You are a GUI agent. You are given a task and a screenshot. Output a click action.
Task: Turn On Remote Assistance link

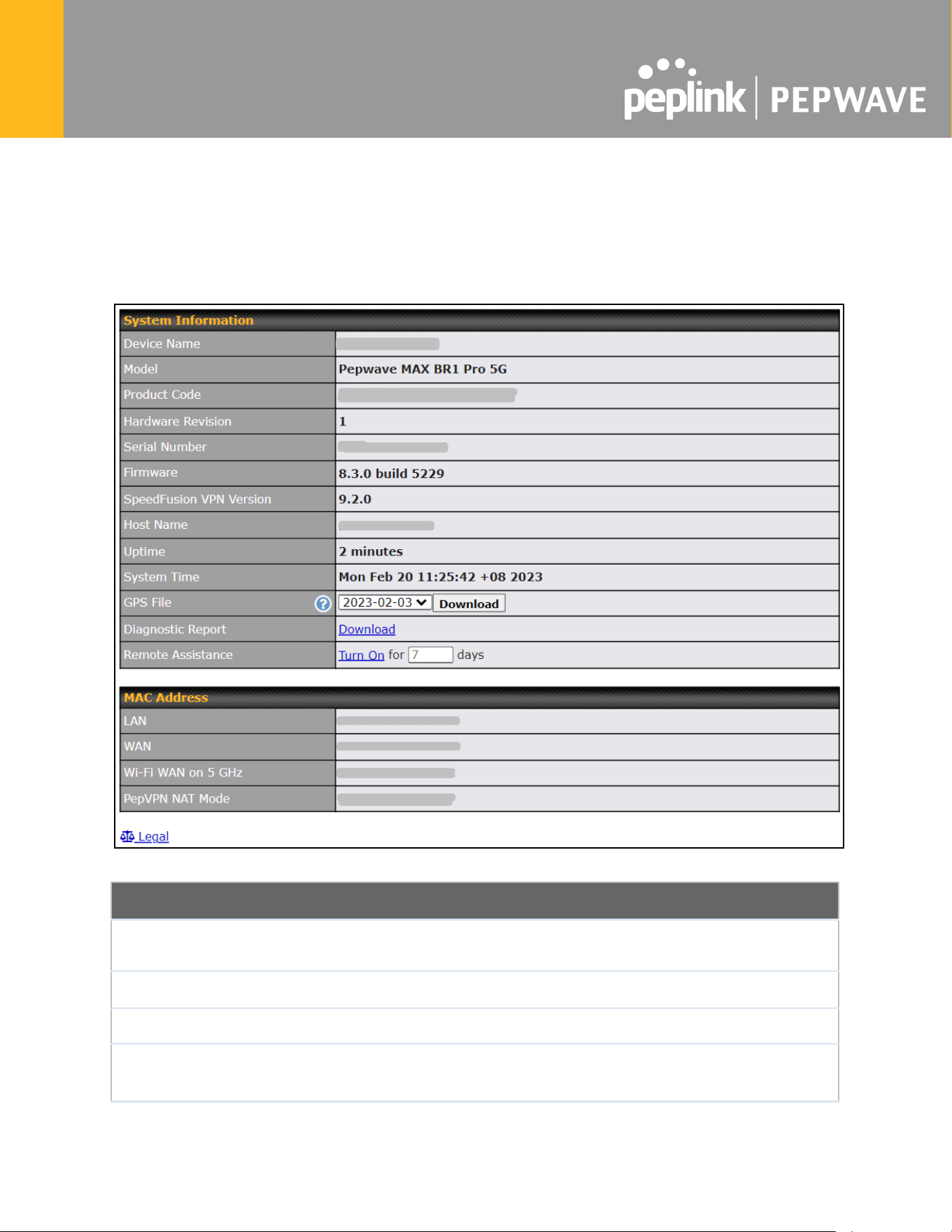[x=361, y=655]
